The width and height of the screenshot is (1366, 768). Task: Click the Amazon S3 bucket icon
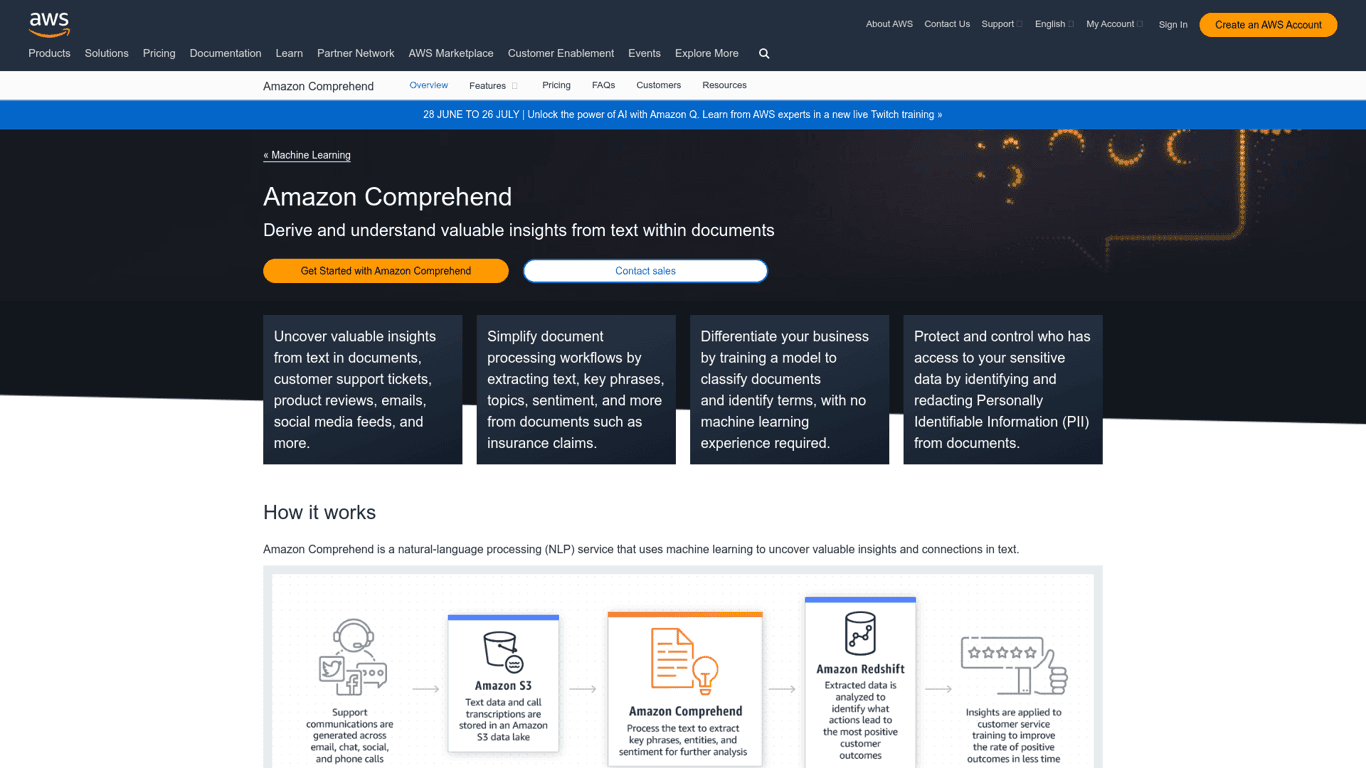point(503,652)
